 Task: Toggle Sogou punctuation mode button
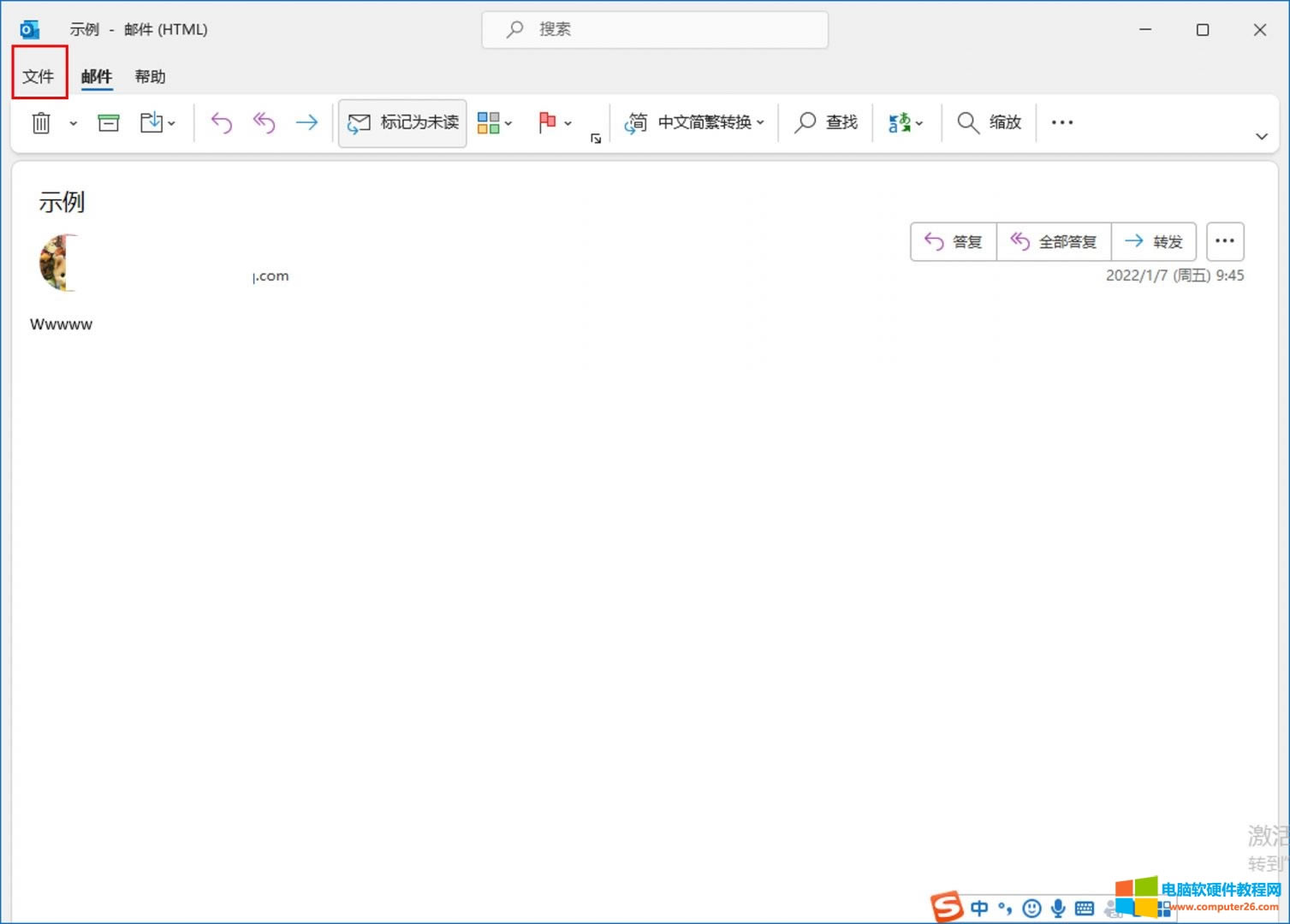pyautogui.click(x=1005, y=908)
